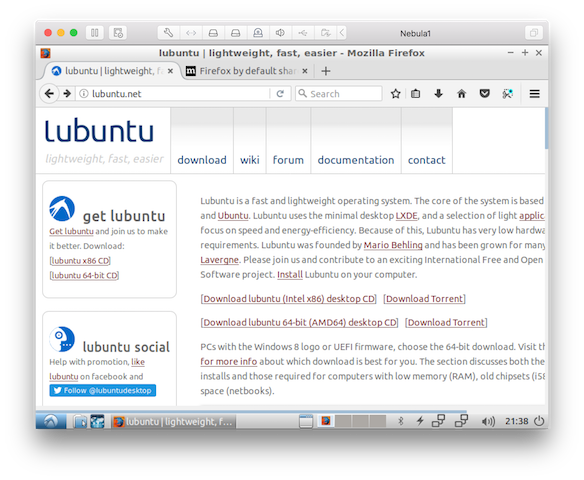Go to the Firefox home page

pos(461,93)
